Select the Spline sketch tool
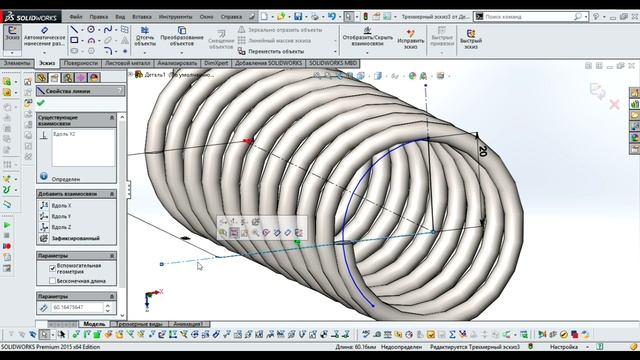Image resolution: width=640 pixels, height=360 pixels. pos(108,29)
